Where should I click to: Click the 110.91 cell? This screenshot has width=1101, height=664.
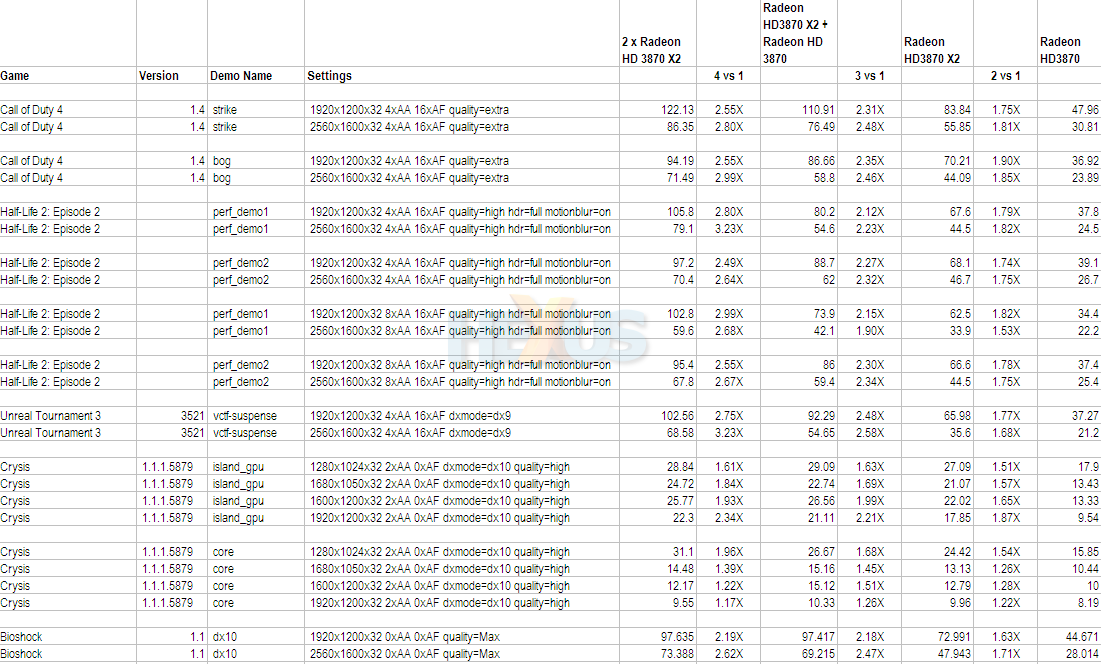[798, 109]
